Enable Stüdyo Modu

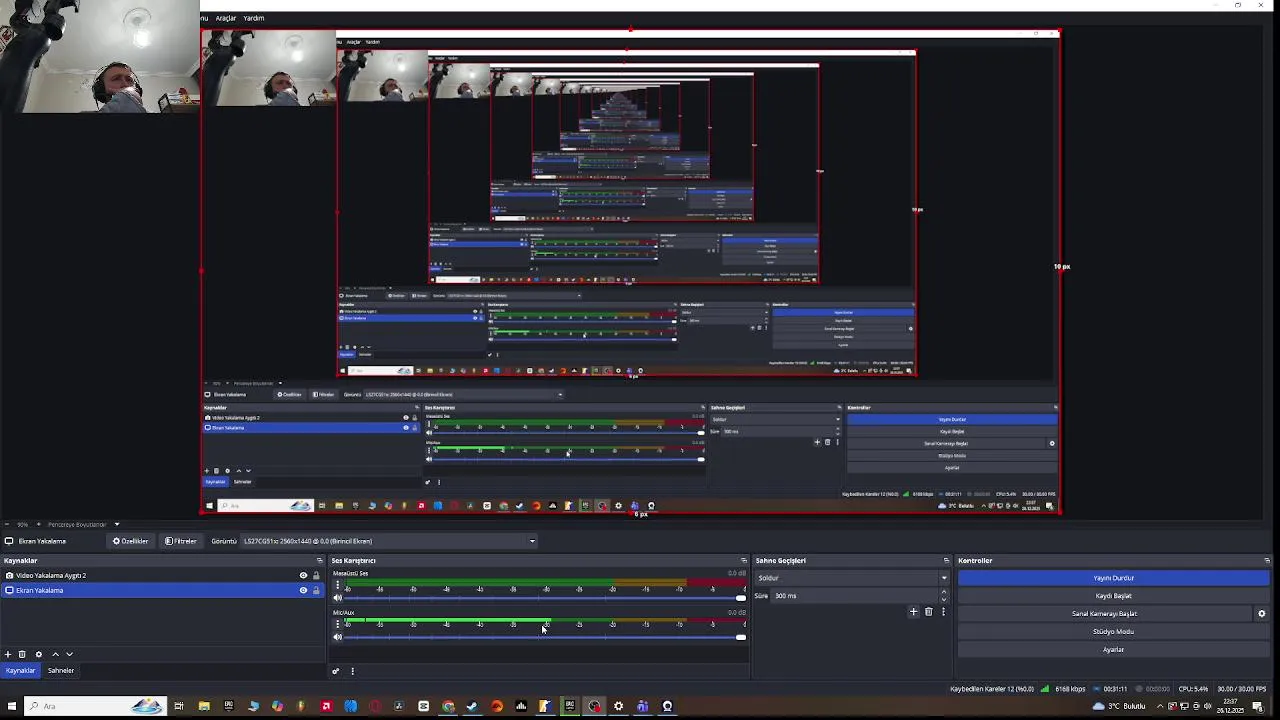pyautogui.click(x=1113, y=632)
